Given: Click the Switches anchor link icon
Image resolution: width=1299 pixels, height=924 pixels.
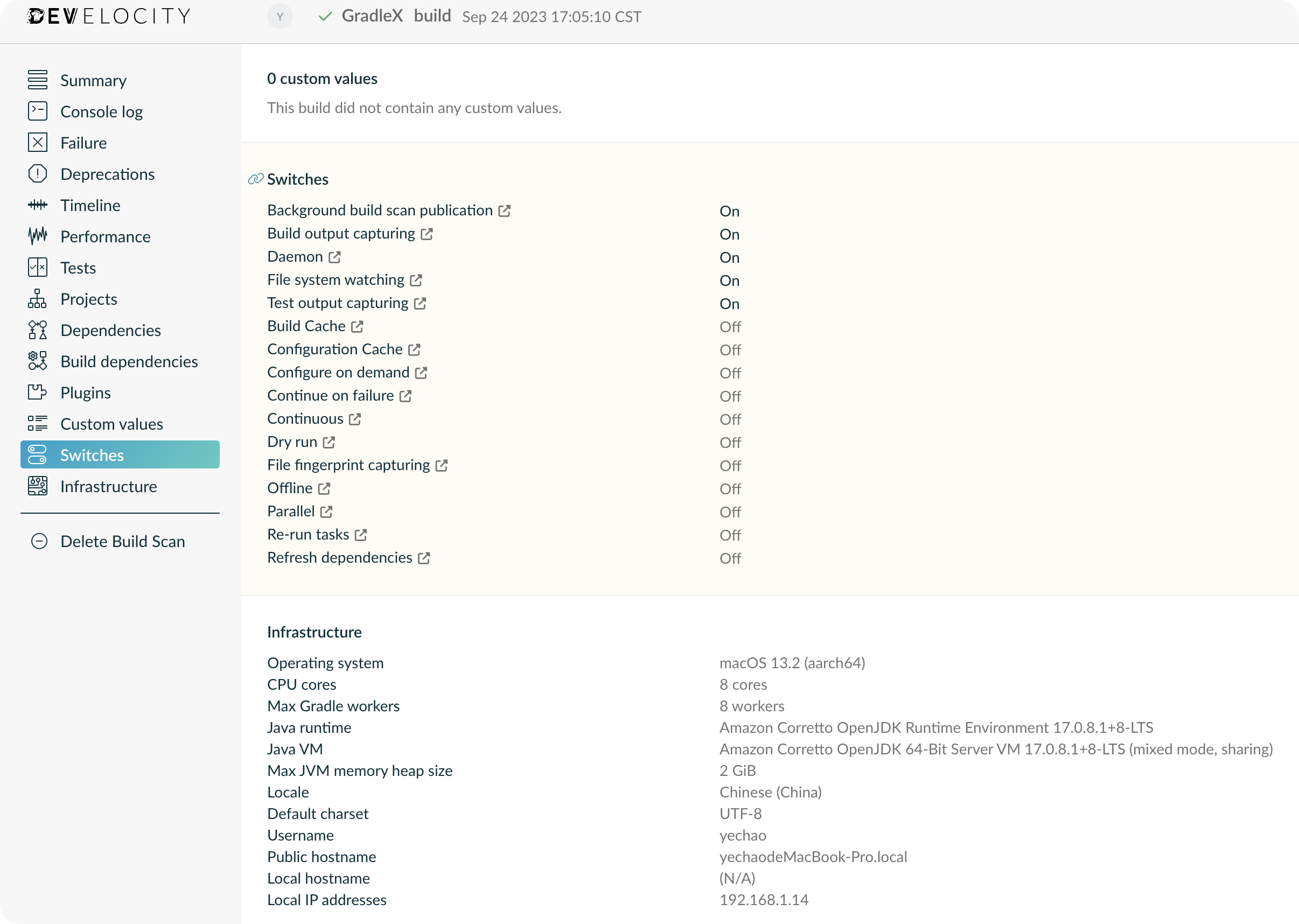Looking at the screenshot, I should tap(255, 179).
